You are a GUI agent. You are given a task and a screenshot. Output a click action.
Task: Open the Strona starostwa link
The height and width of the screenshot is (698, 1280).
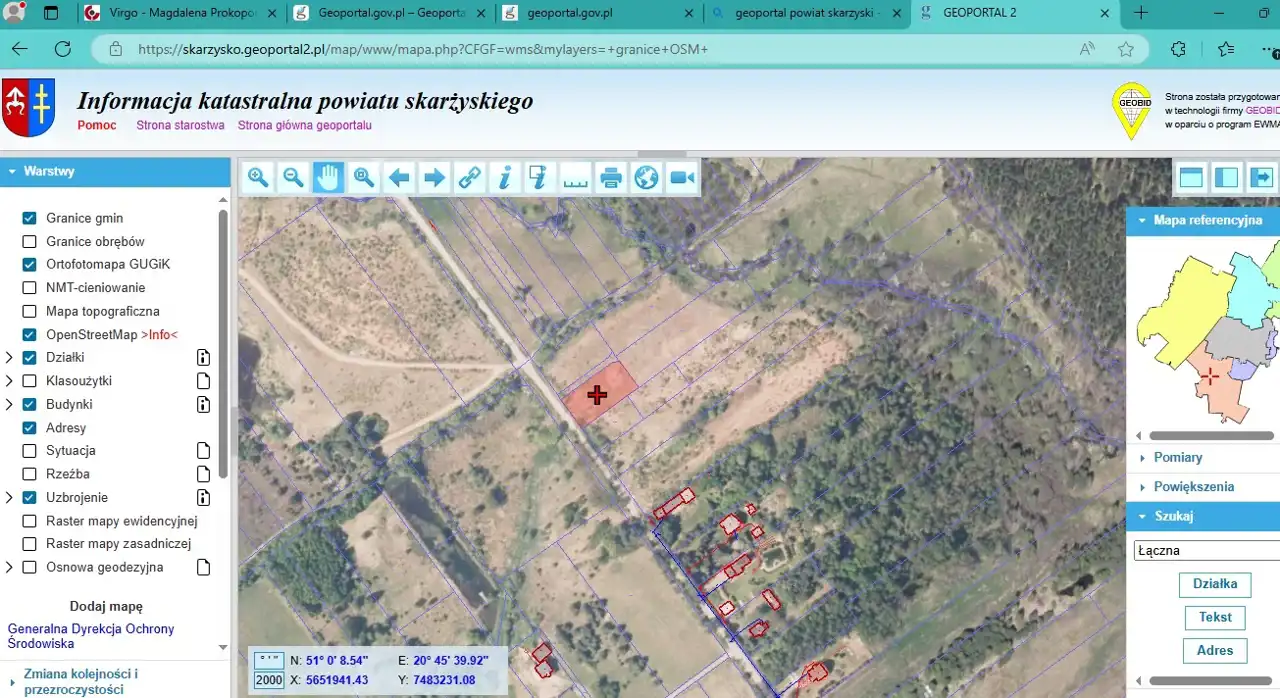pyautogui.click(x=180, y=125)
